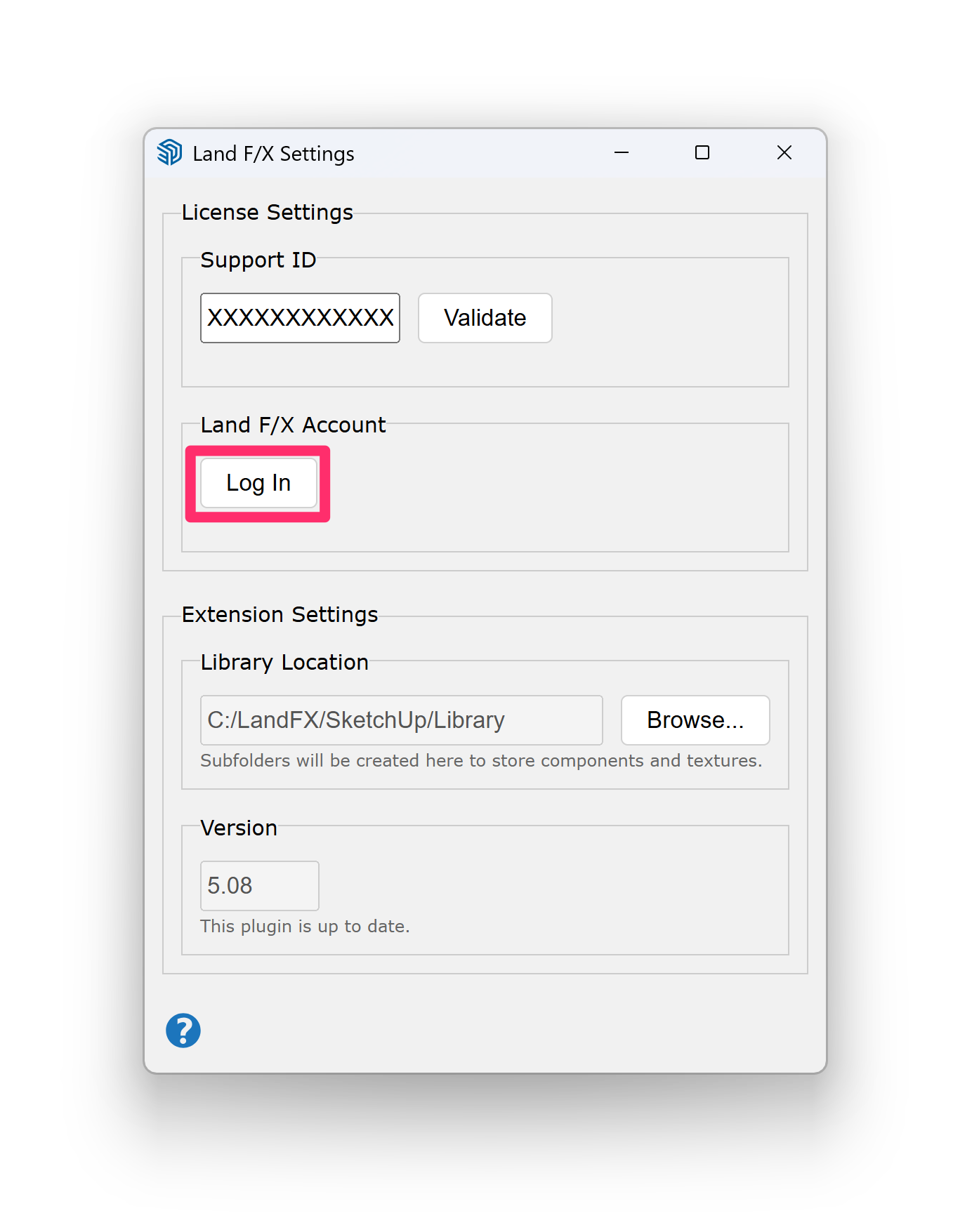The width and height of the screenshot is (979, 1232).
Task: Focus the Support ID input field
Action: pyautogui.click(x=300, y=318)
